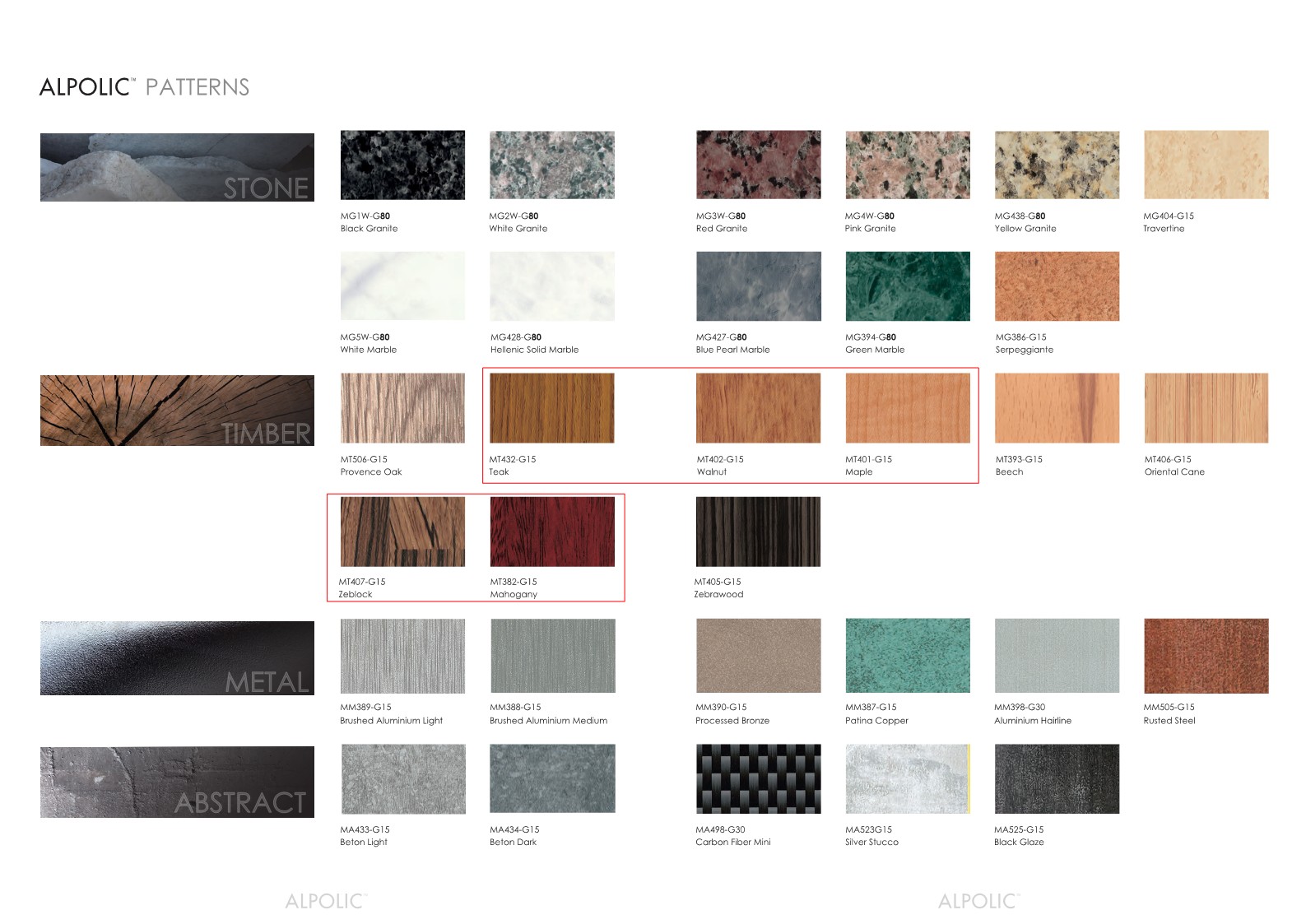This screenshot has width=1306, height=924.
Task: Choose the Processed Bronze swatch
Action: click(758, 656)
